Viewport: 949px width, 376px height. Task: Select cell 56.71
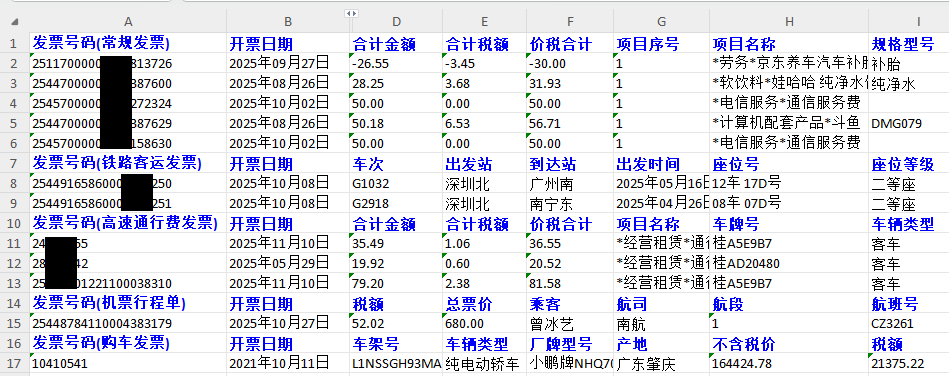coord(570,124)
